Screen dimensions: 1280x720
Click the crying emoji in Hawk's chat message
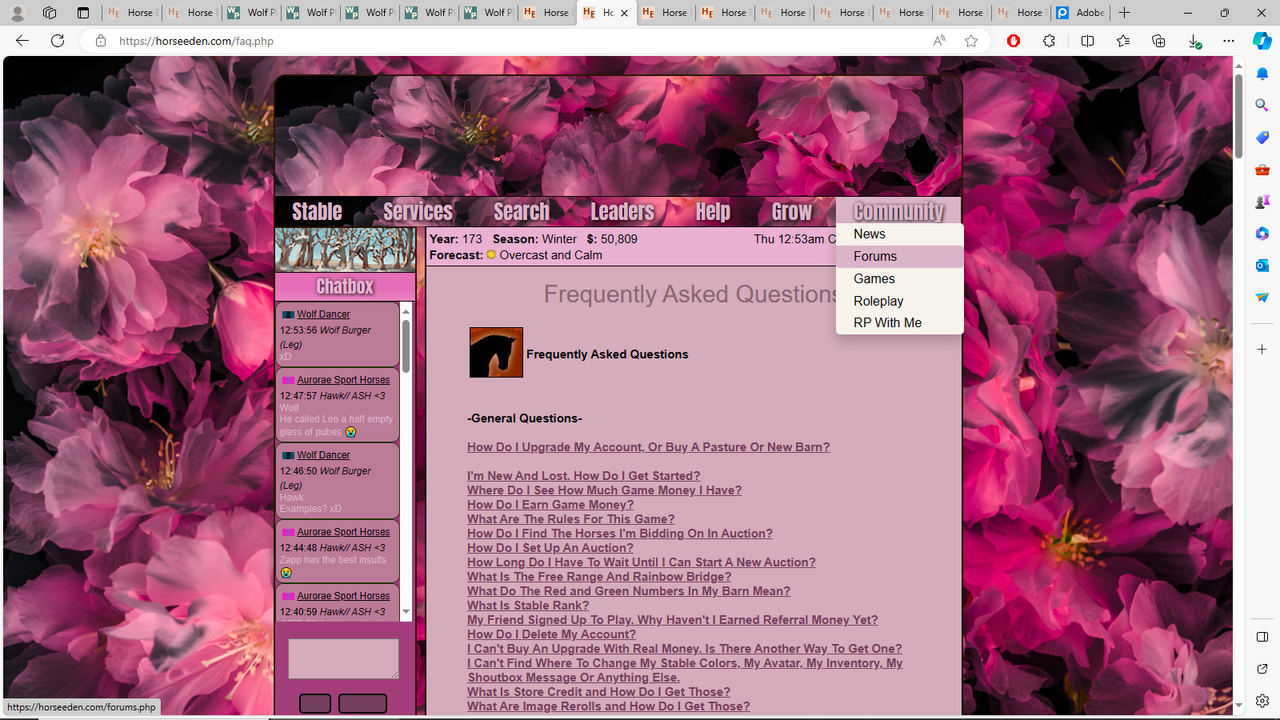(350, 432)
